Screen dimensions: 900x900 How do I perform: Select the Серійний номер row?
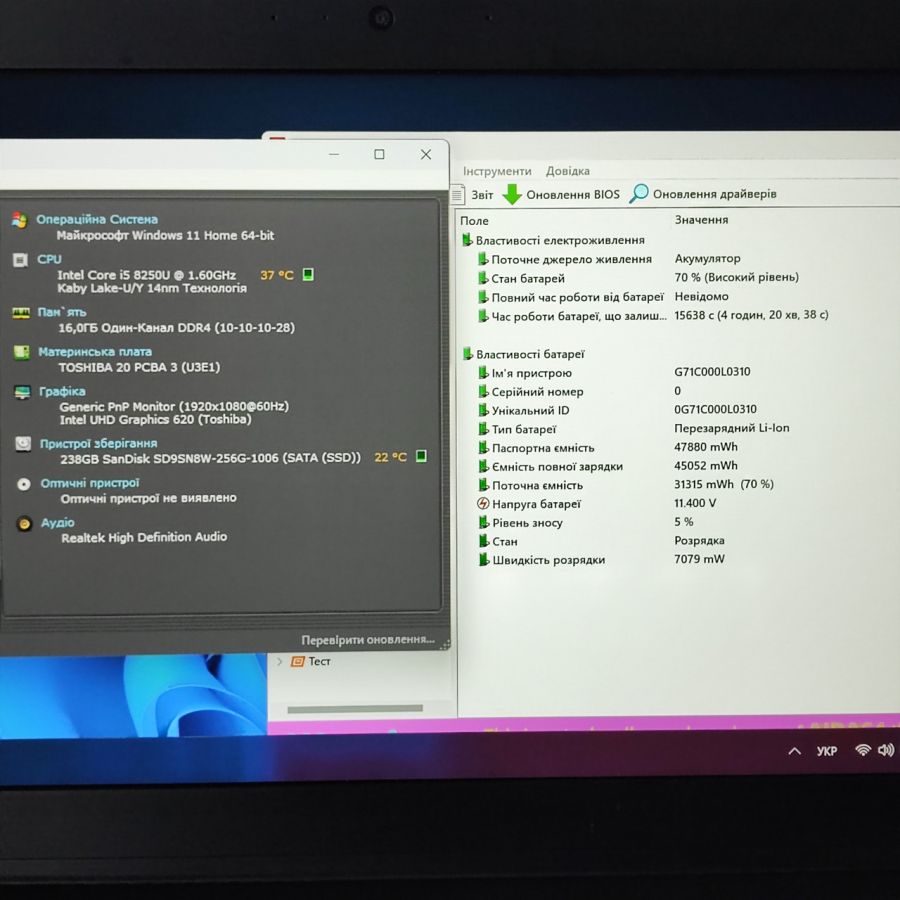point(580,391)
